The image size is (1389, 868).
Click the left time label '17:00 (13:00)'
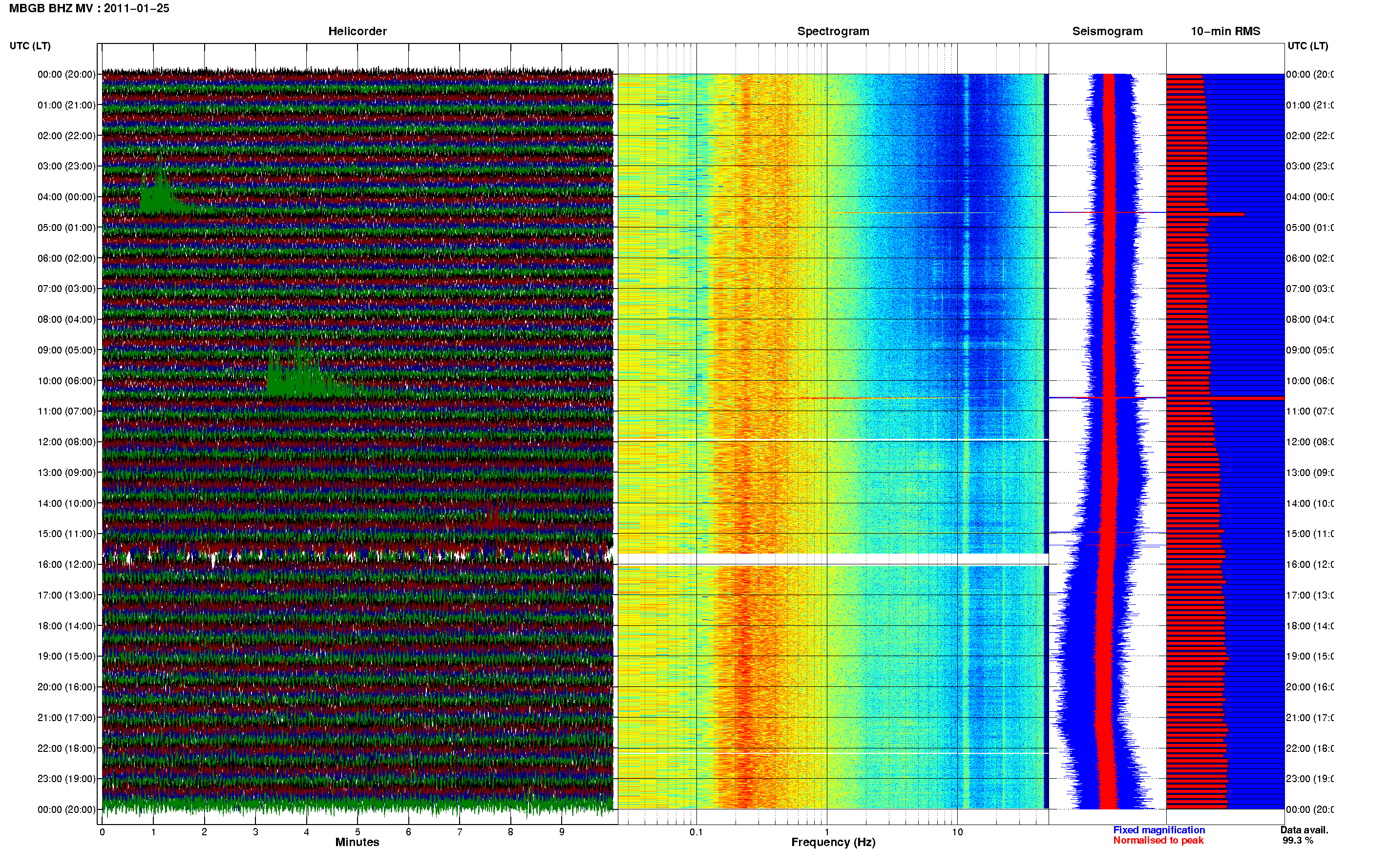pyautogui.click(x=66, y=595)
